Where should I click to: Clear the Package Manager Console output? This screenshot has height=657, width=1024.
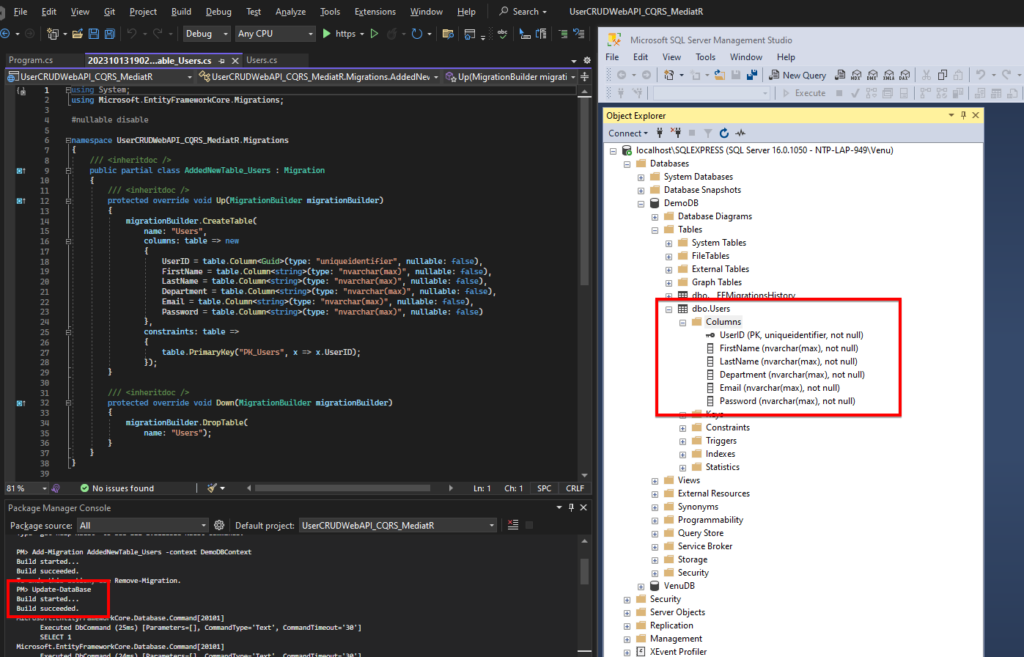513,525
